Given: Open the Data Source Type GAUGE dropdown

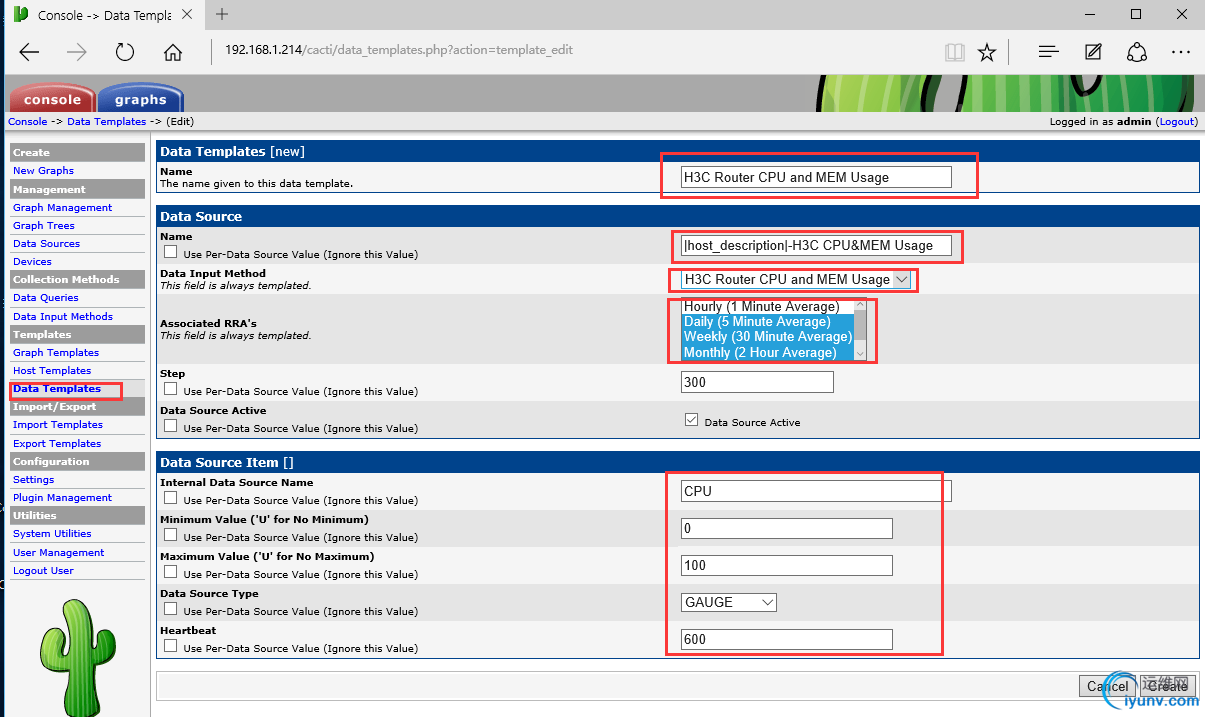Looking at the screenshot, I should [729, 602].
